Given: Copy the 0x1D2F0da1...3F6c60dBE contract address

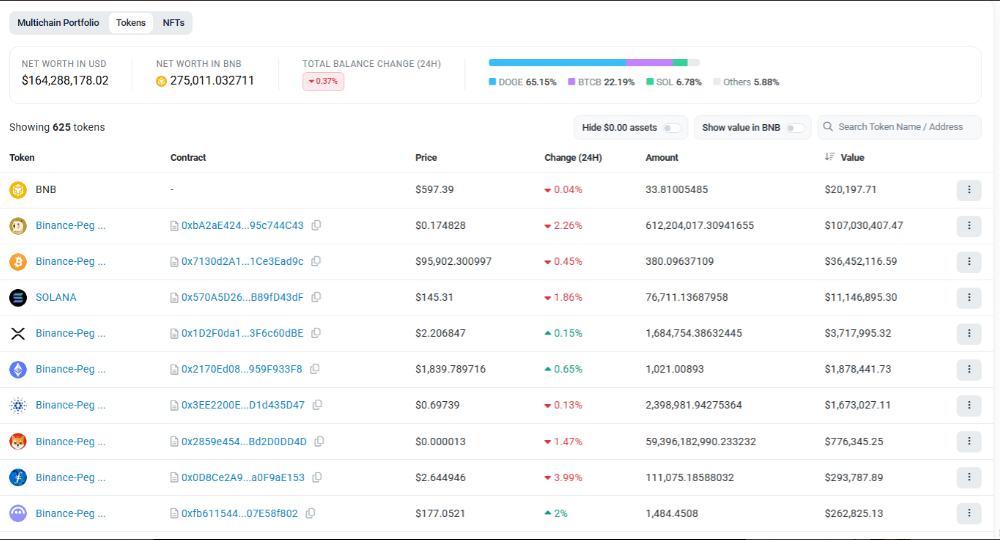Looking at the screenshot, I should click(x=316, y=333).
